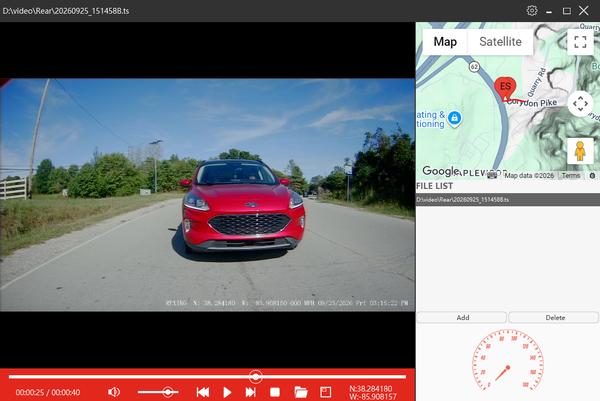
Task: Stop video playback
Action: coord(275,392)
